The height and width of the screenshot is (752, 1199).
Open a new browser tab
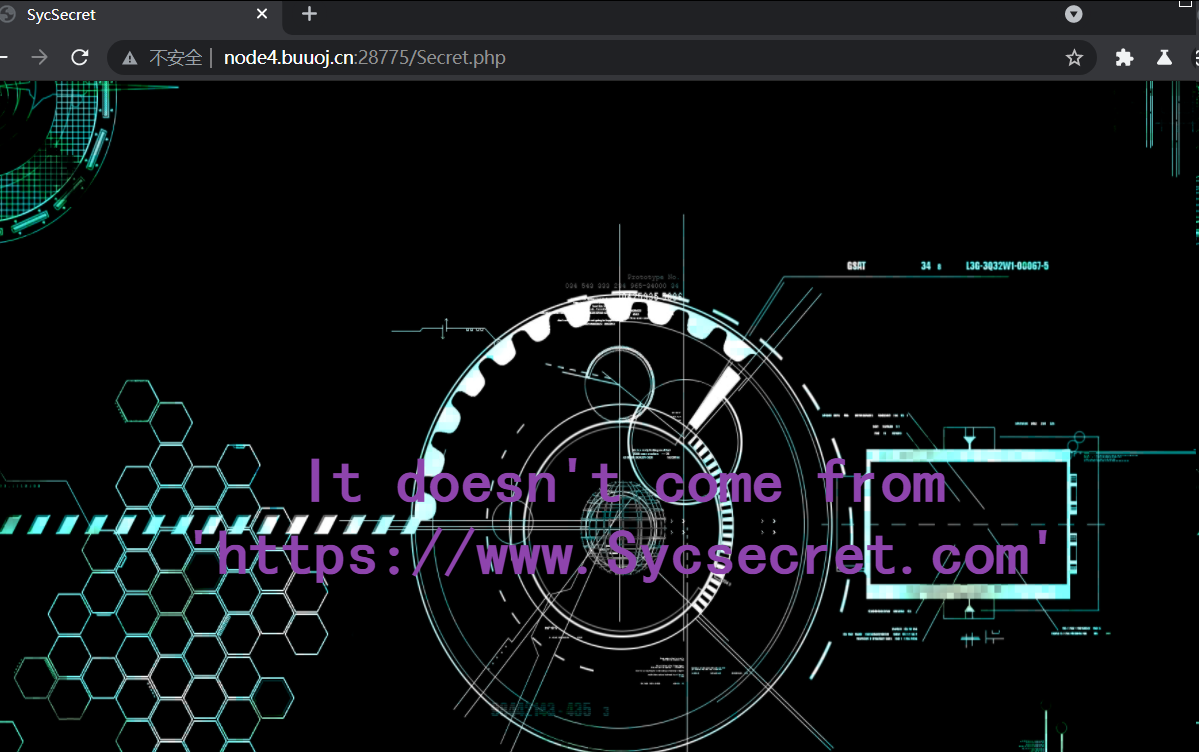click(x=309, y=14)
